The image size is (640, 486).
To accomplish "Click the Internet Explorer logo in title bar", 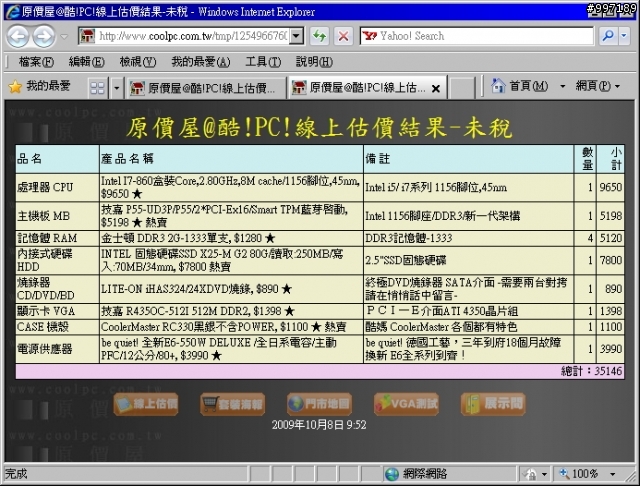I will [x=13, y=11].
